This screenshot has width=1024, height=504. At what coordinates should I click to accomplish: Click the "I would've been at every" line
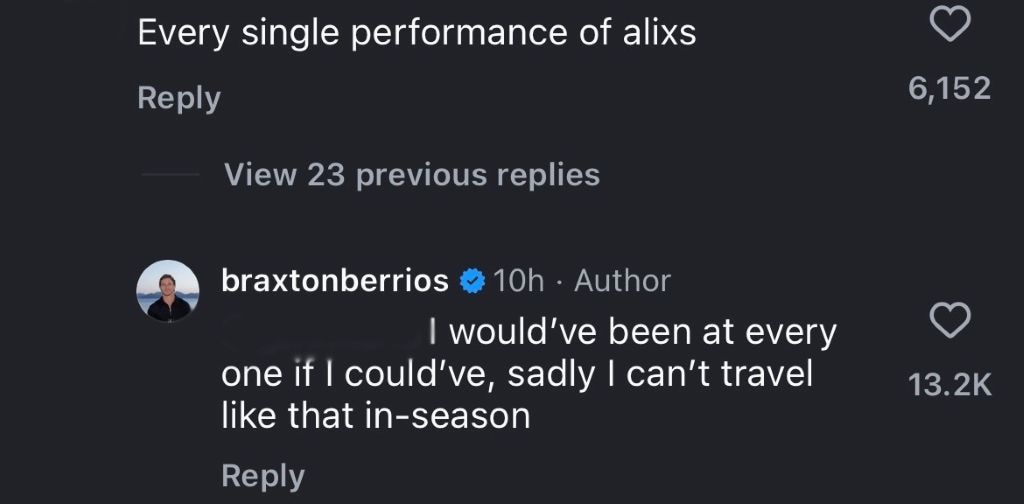630,331
